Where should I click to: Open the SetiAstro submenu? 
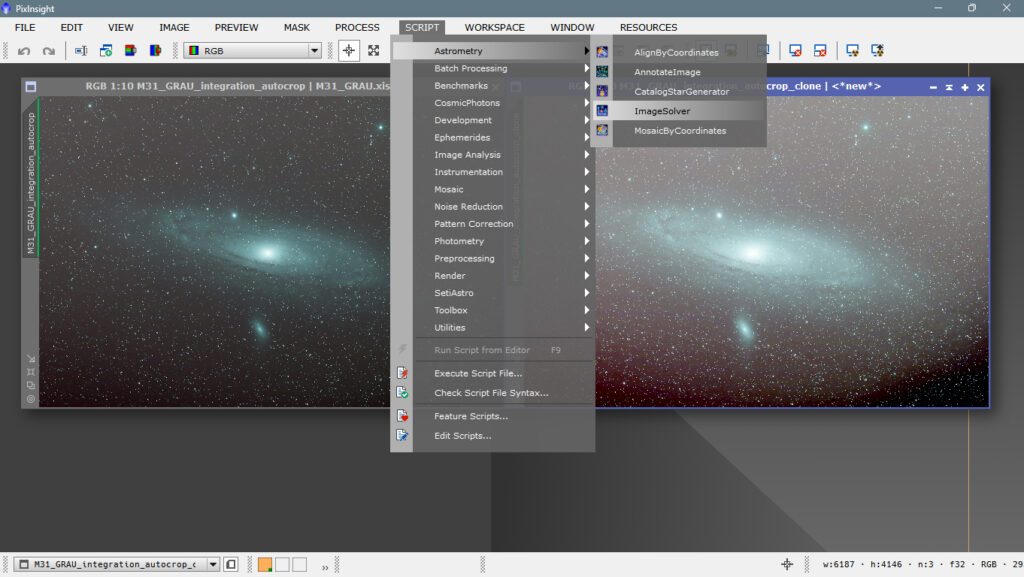click(494, 293)
